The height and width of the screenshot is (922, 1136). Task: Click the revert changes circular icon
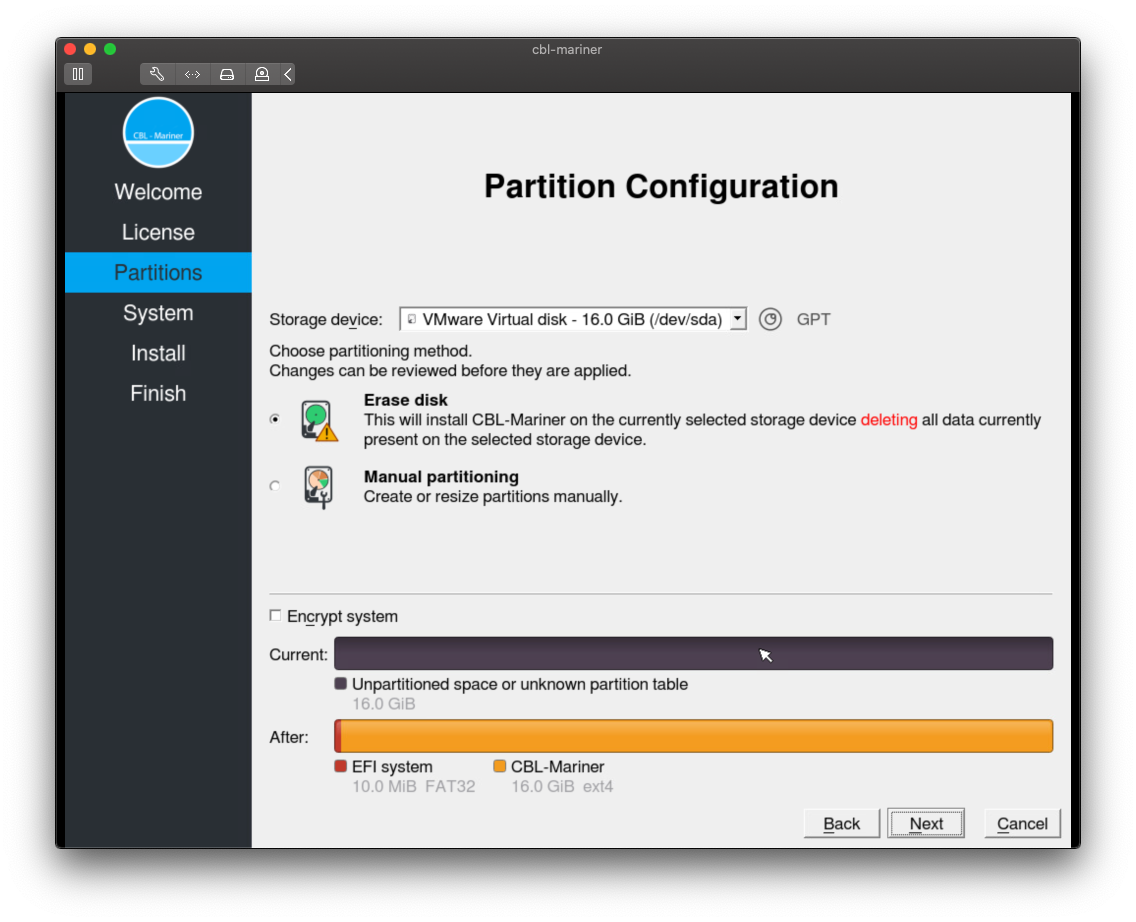pos(770,320)
